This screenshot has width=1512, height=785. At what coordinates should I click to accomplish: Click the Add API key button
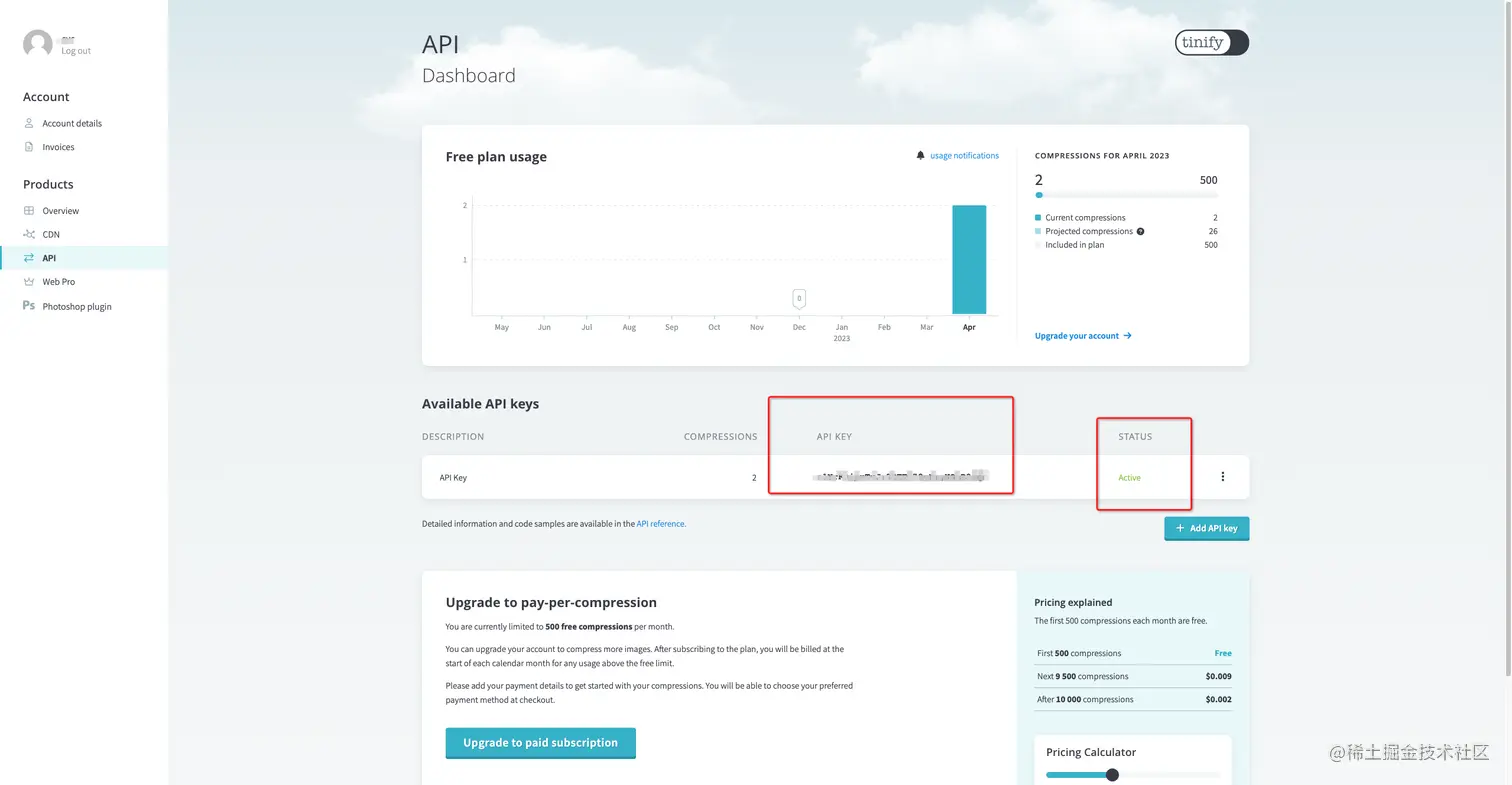pos(1207,528)
